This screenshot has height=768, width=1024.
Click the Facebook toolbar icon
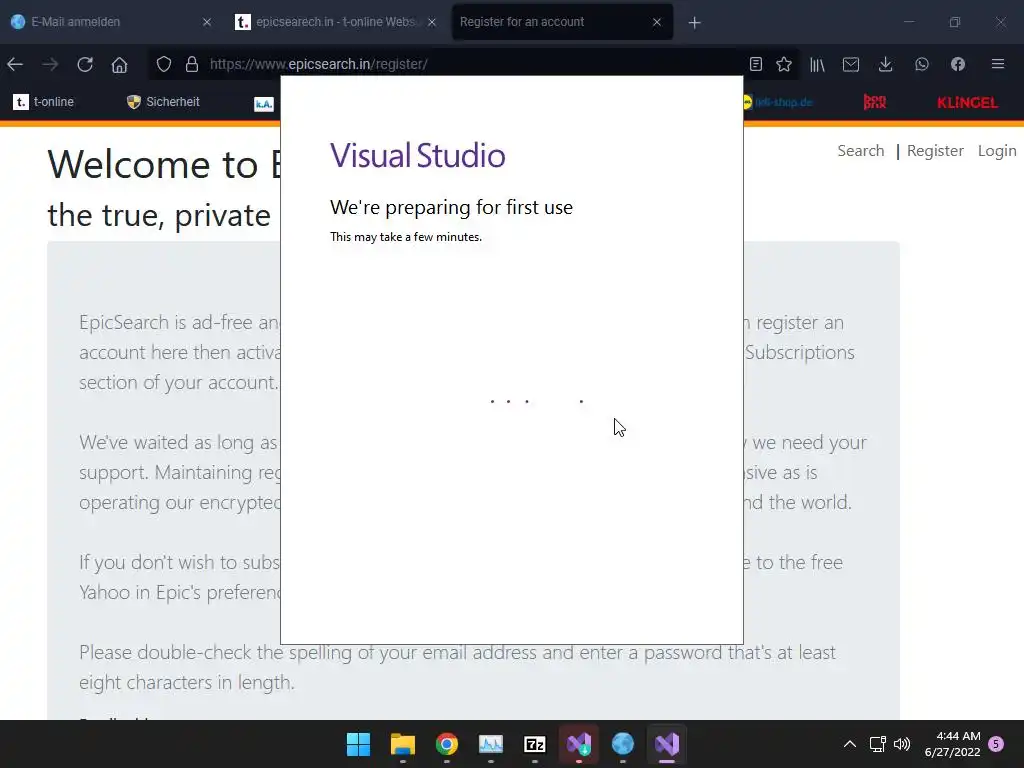(957, 64)
